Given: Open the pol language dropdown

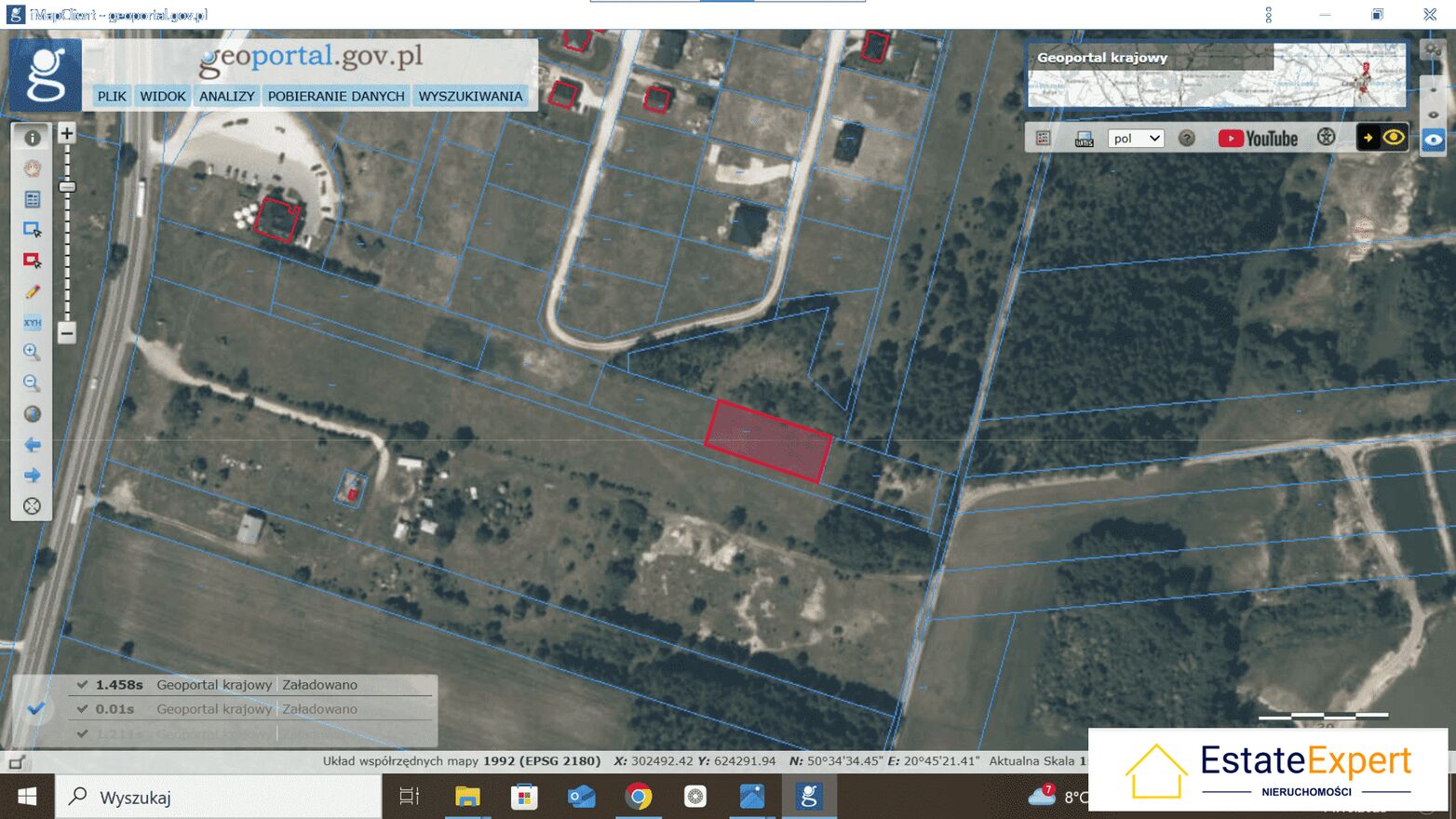Looking at the screenshot, I should click(x=1136, y=139).
